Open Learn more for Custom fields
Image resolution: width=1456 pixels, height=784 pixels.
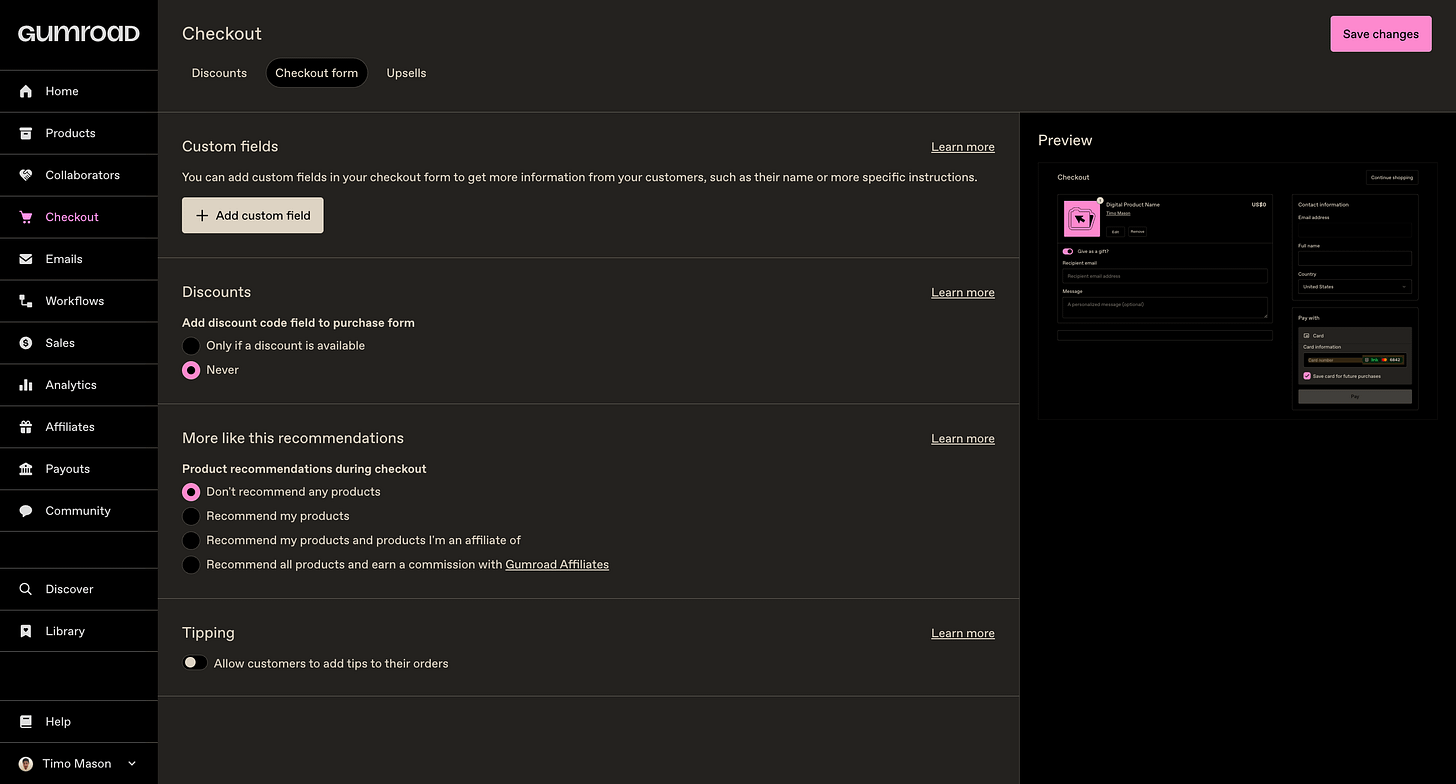[963, 147]
